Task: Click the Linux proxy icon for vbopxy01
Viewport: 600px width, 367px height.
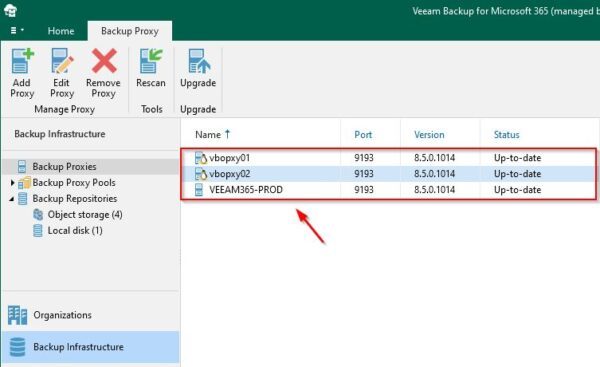Action: click(x=201, y=158)
